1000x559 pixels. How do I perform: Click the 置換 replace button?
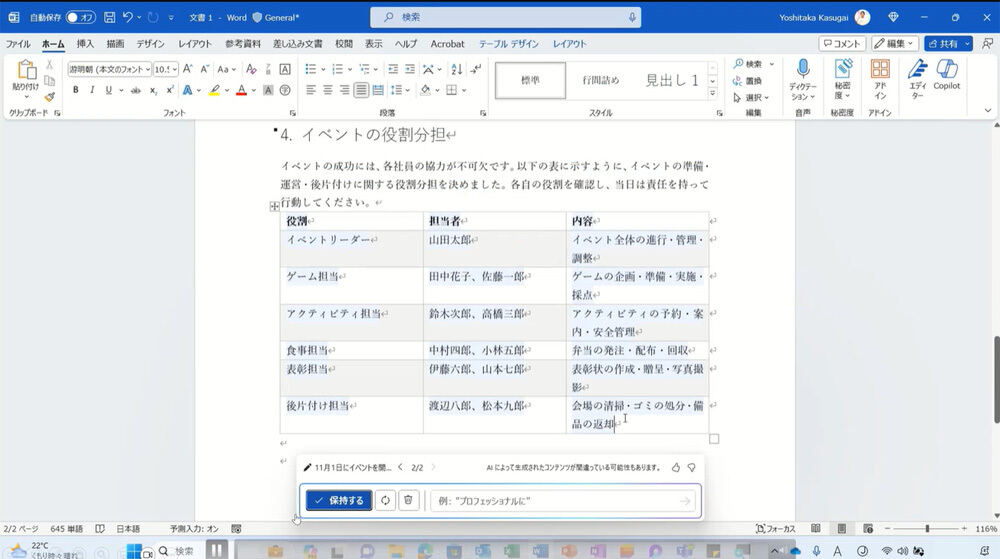point(747,81)
